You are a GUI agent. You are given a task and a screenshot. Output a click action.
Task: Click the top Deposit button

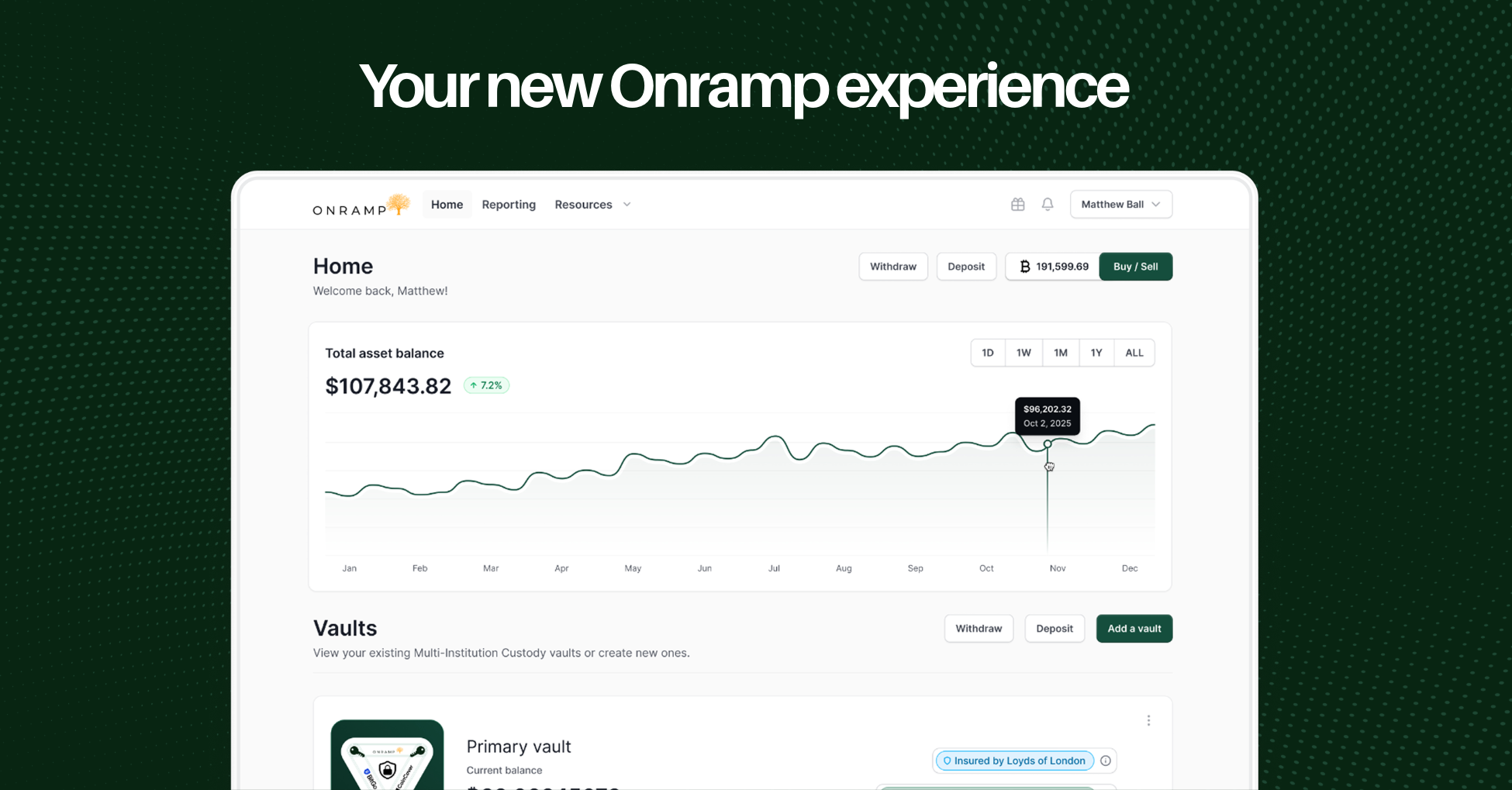[x=966, y=267]
